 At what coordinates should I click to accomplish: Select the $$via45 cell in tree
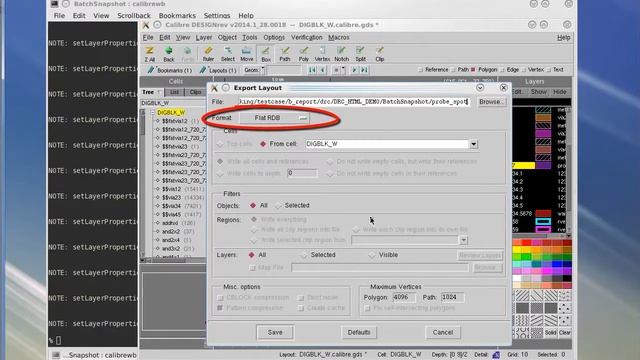(x=171, y=214)
